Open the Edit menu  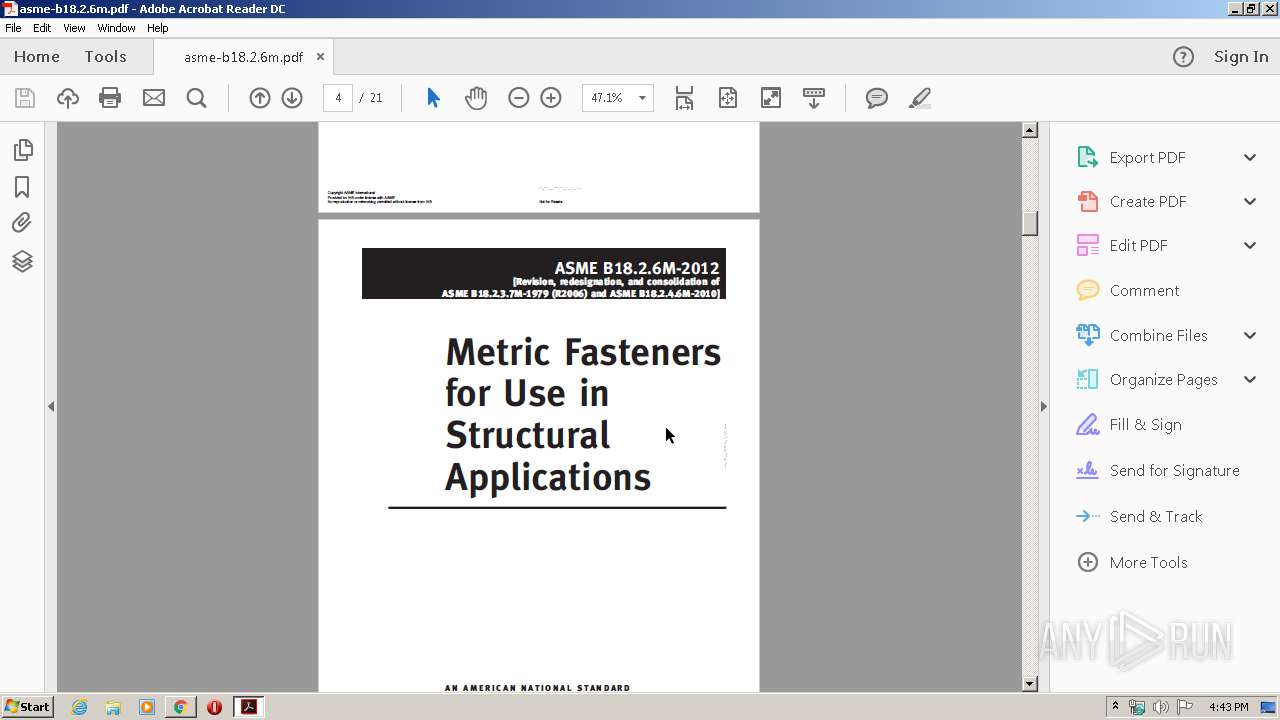[x=42, y=28]
